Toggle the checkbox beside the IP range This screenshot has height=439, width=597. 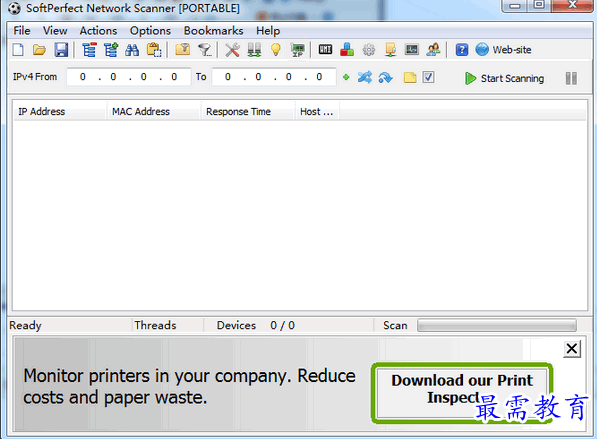coord(428,77)
